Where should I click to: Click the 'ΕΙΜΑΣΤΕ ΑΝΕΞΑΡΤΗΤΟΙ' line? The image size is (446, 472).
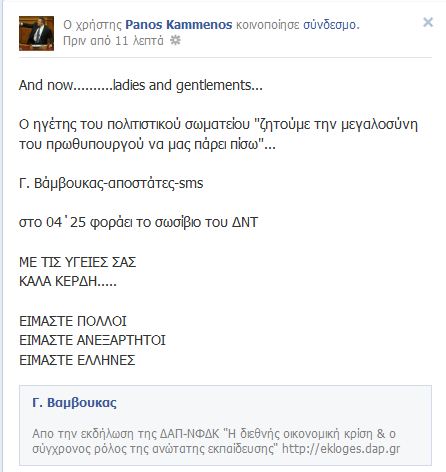[92, 341]
